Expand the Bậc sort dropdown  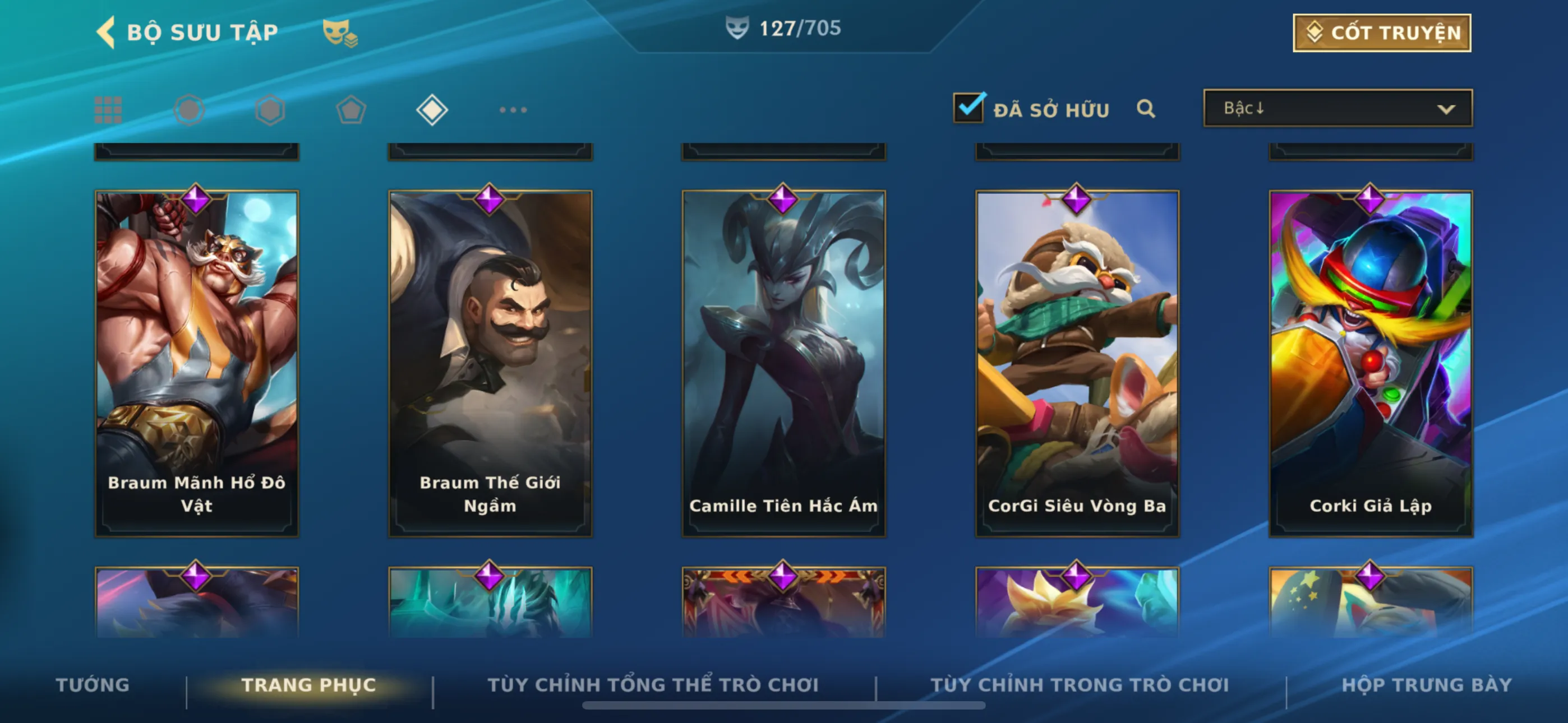pyautogui.click(x=1338, y=108)
